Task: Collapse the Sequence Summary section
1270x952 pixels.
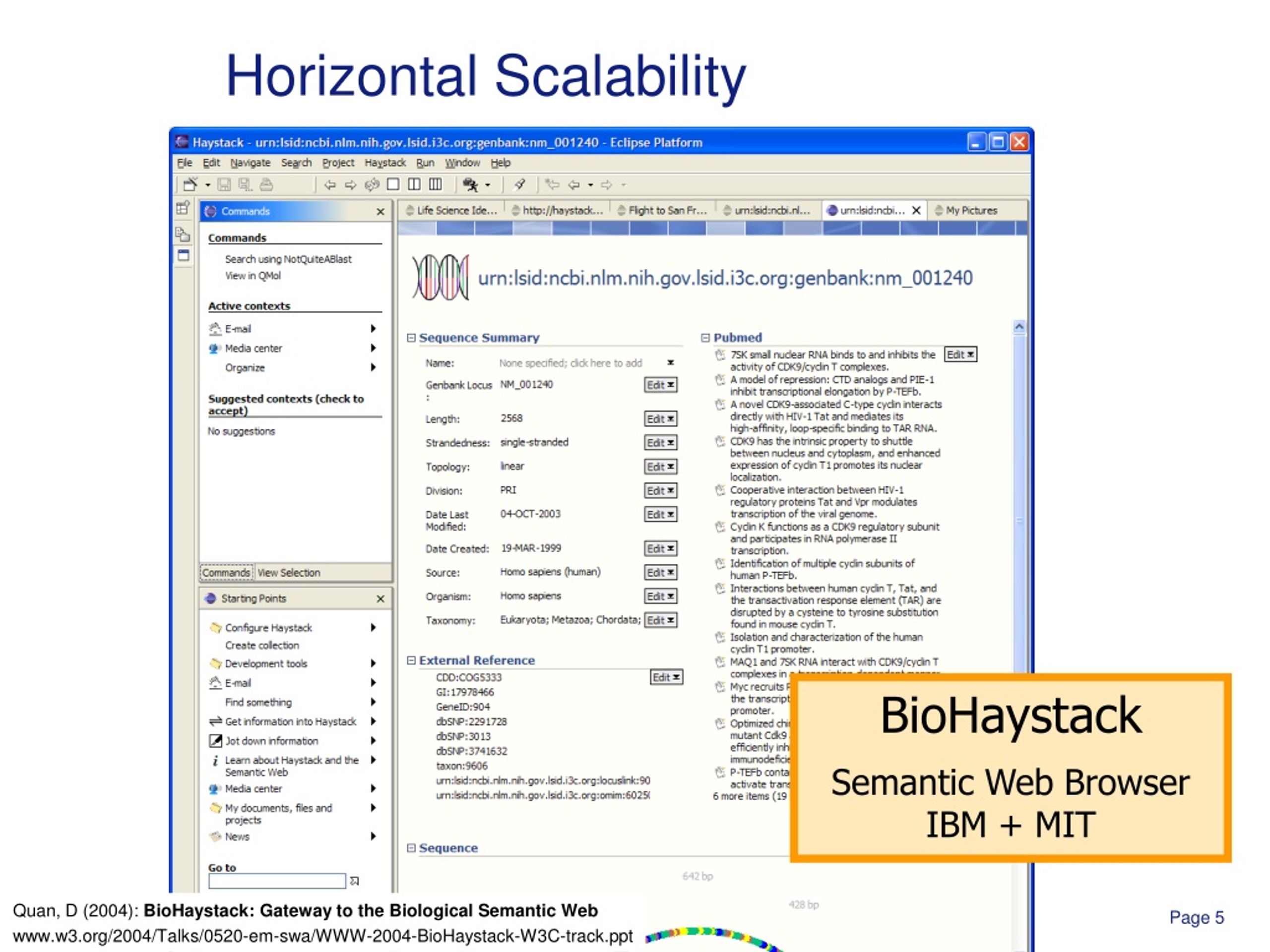Action: click(411, 338)
